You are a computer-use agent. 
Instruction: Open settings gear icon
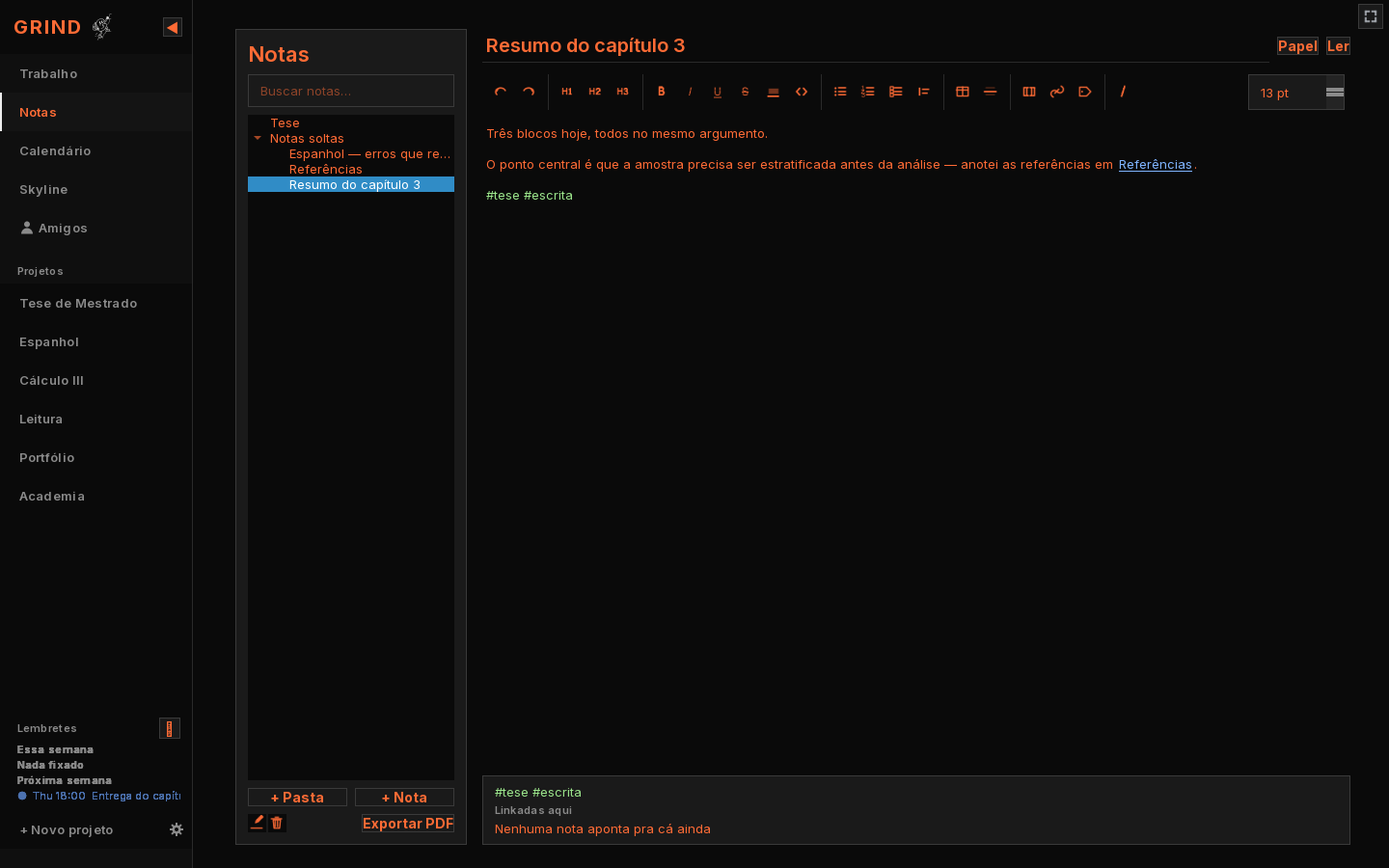[177, 829]
